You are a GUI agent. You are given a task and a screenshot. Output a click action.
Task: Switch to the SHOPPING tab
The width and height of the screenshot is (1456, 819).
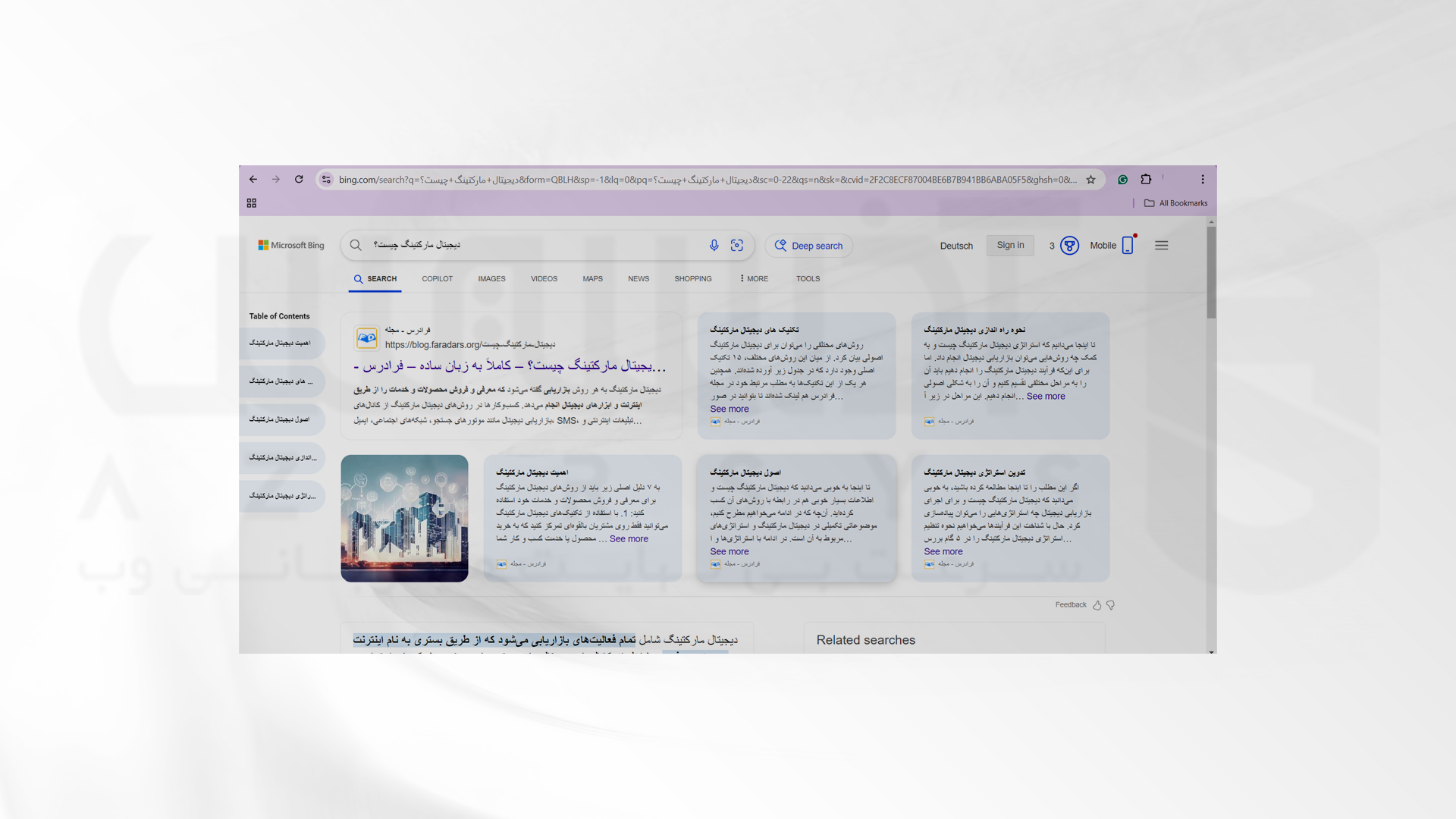point(693,279)
